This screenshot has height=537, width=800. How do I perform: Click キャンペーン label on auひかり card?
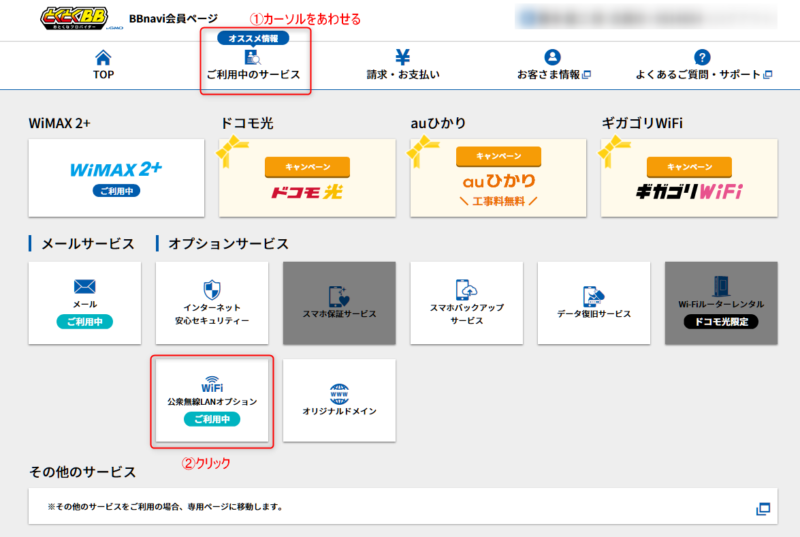click(x=498, y=156)
